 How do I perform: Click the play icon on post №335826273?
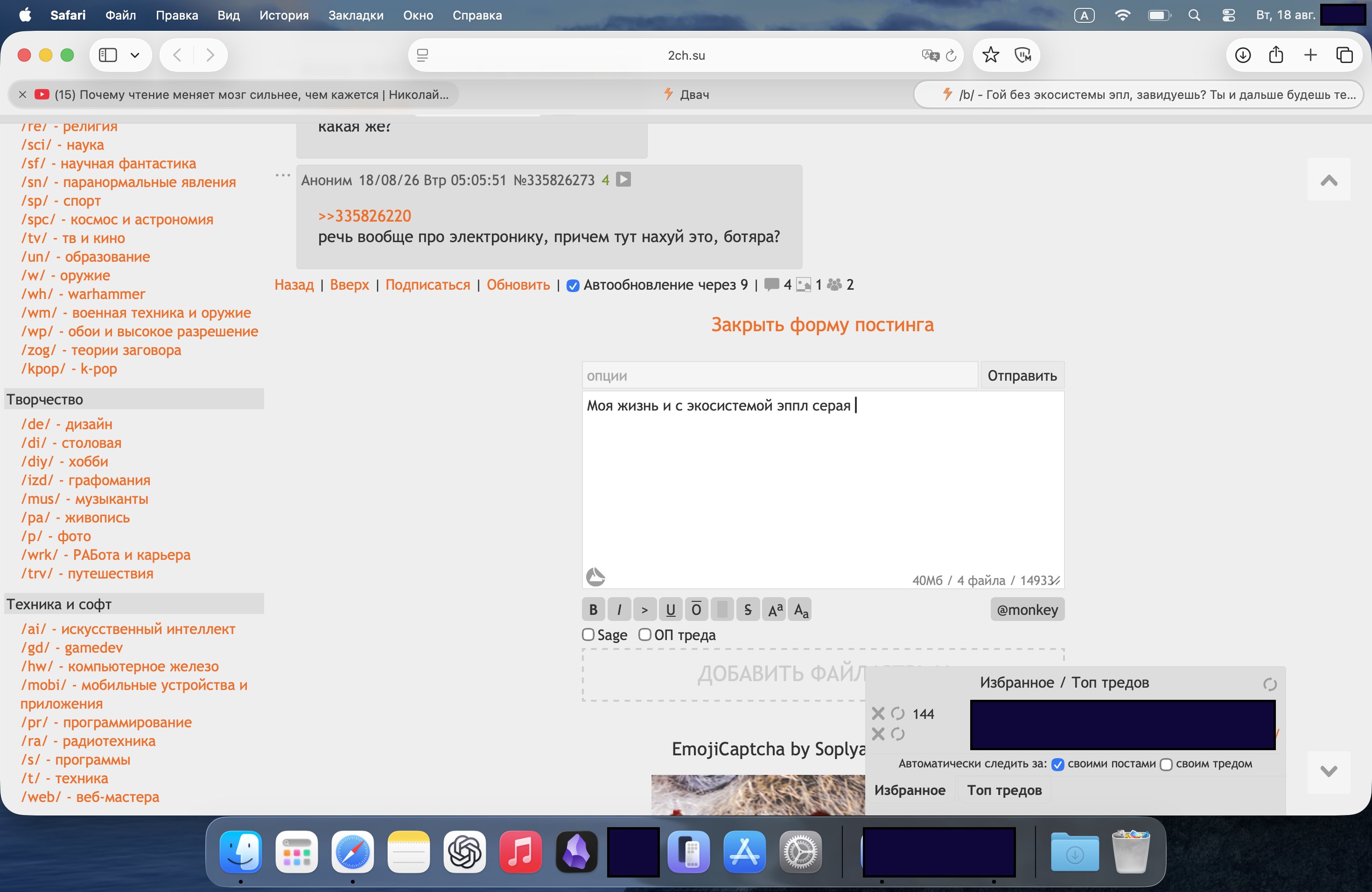click(623, 179)
